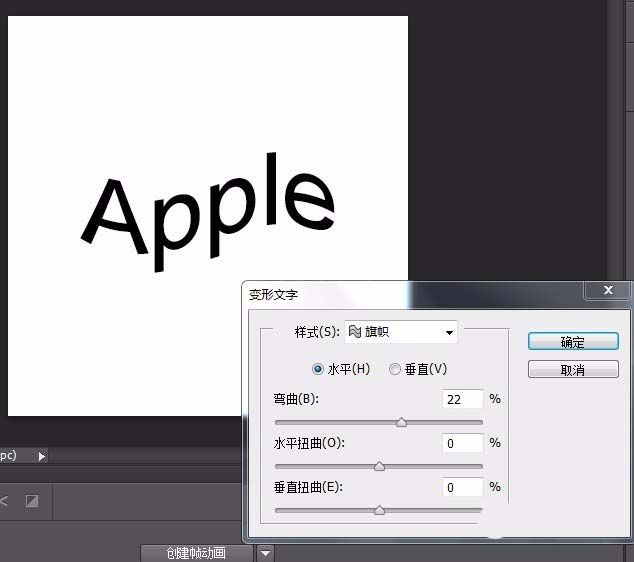Select the 垂直(V) radio button

click(395, 369)
